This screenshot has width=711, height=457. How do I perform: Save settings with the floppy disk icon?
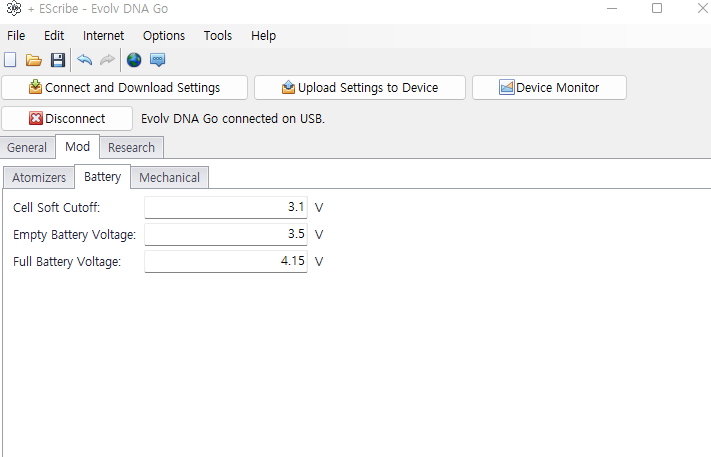pos(58,60)
